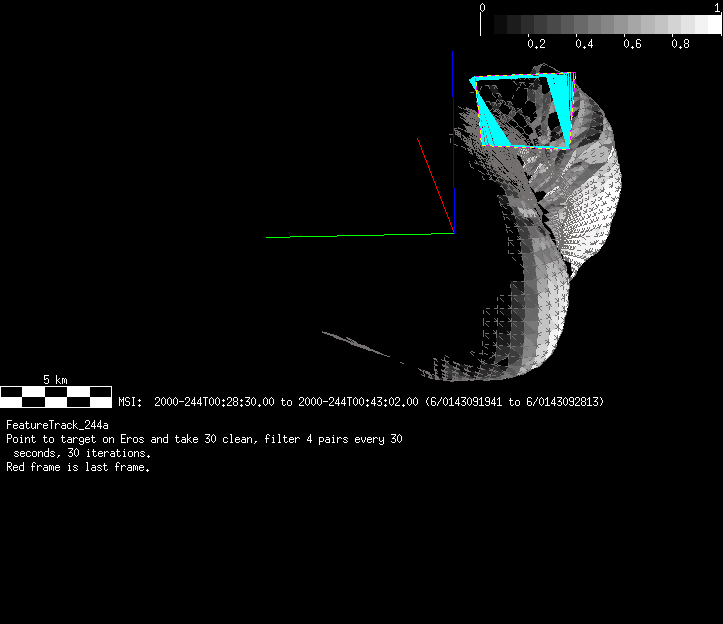Click the 0.2 tick label on color bar

coord(536,44)
